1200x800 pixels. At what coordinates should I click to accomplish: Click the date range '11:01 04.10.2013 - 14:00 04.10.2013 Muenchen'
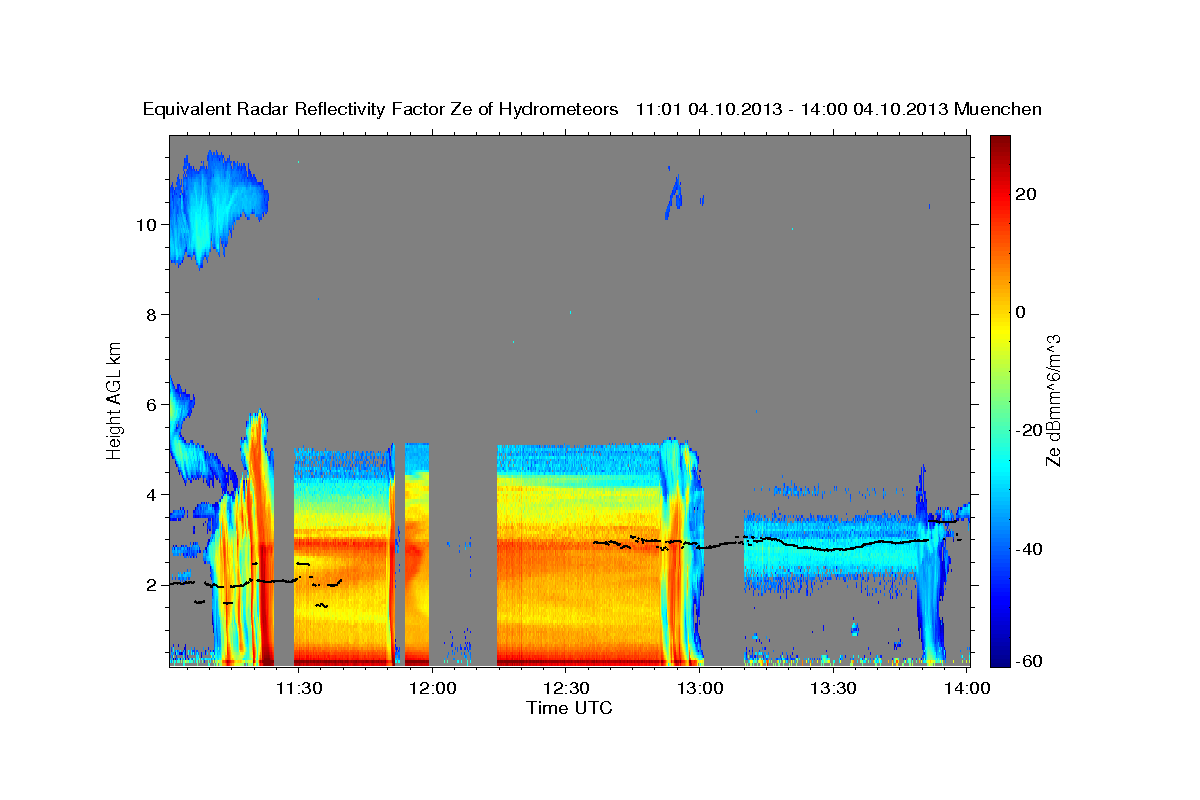pos(839,110)
